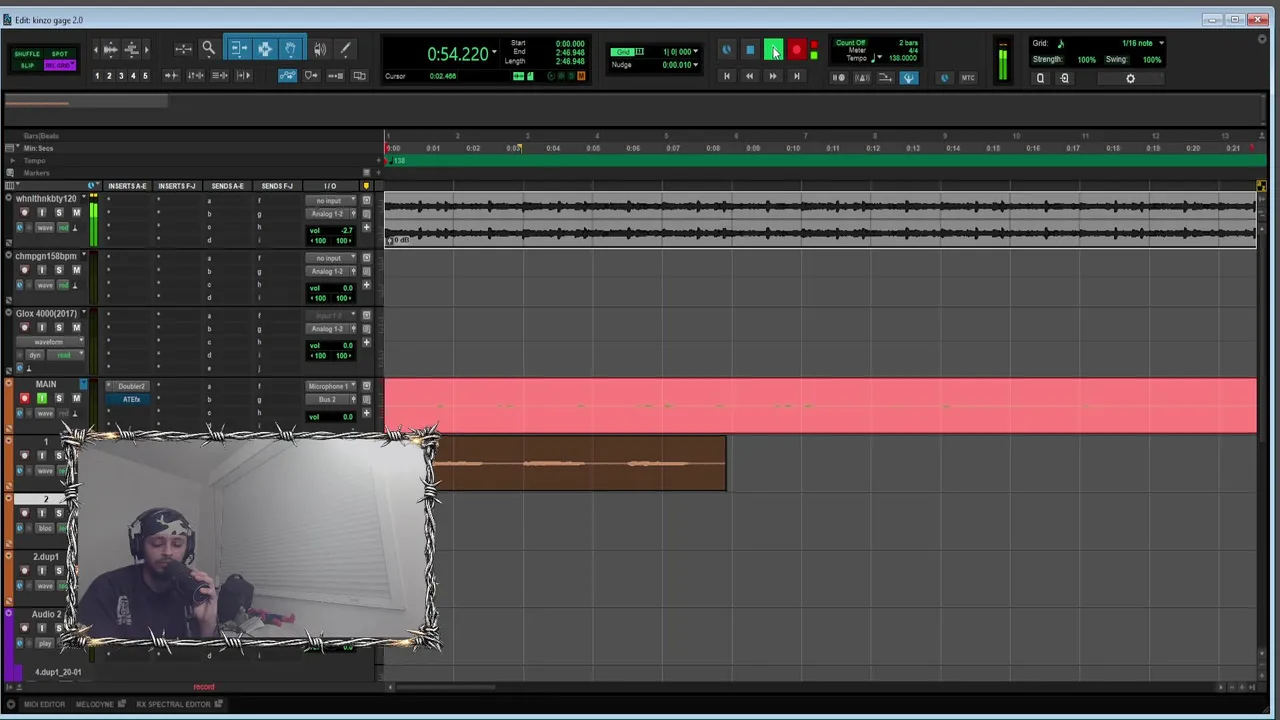Viewport: 1280px width, 720px height.
Task: Click the wait for note icon
Action: pyautogui.click(x=839, y=77)
